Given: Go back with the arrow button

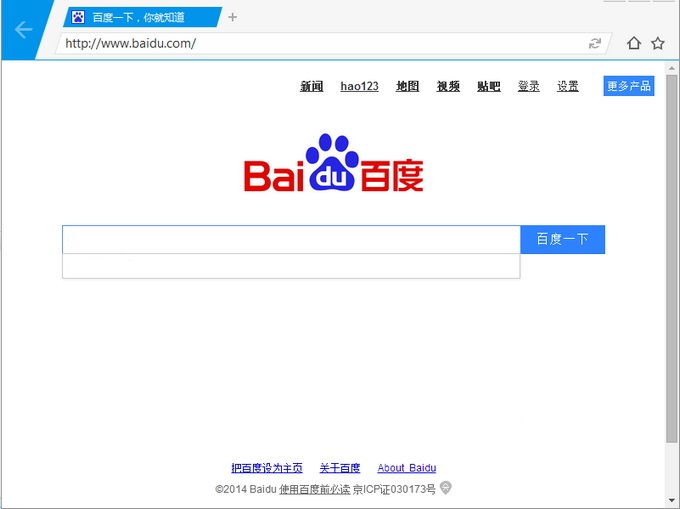Looking at the screenshot, I should tap(23, 29).
